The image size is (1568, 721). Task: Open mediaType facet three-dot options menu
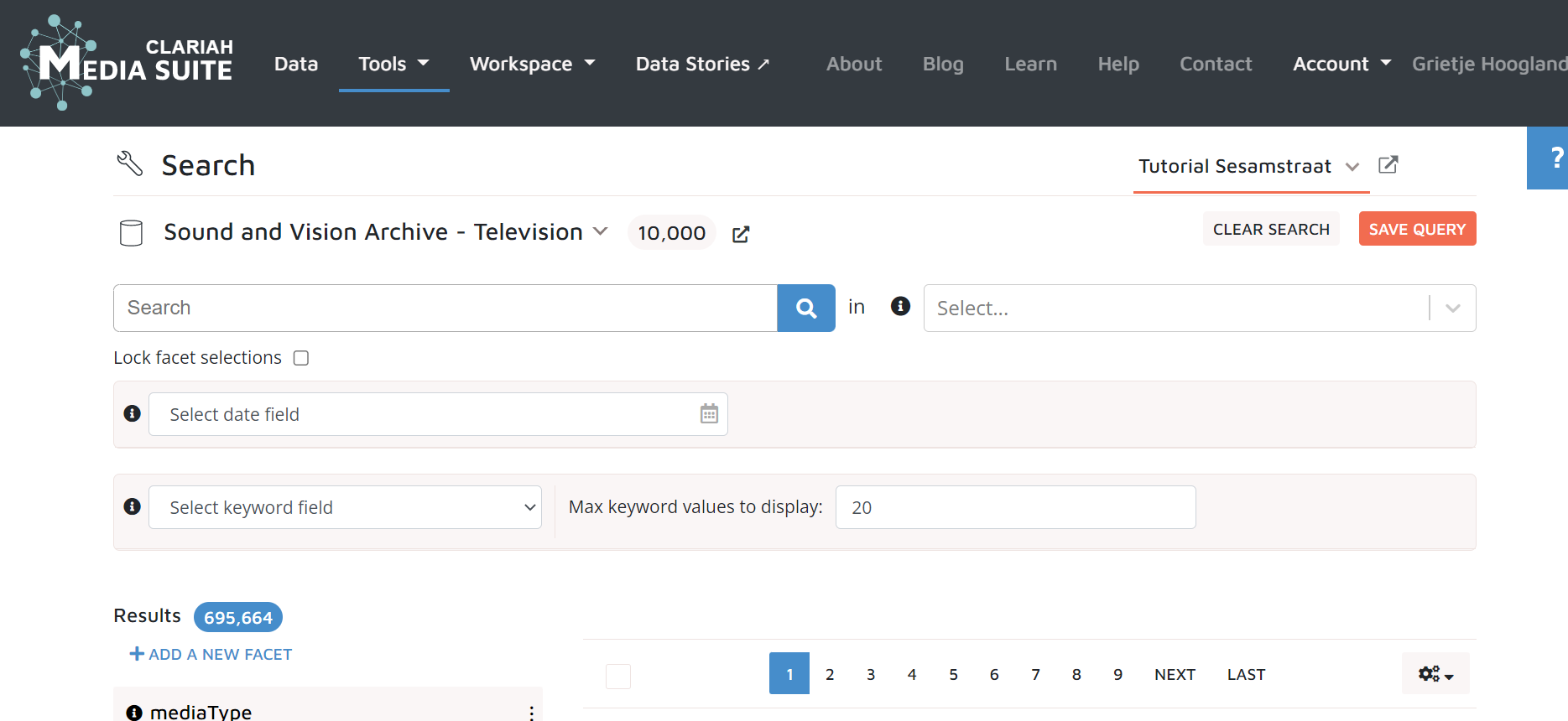[x=531, y=712]
